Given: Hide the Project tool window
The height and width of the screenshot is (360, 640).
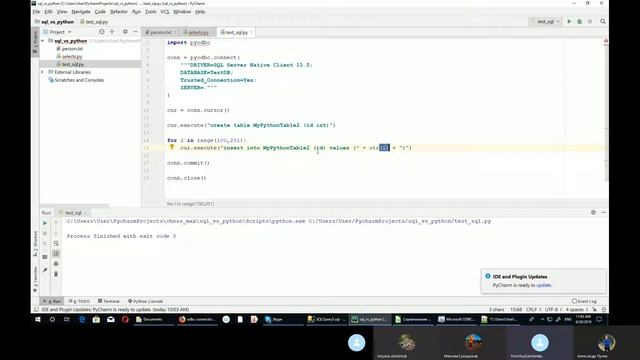Looking at the screenshot, I should pyautogui.click(x=136, y=32).
